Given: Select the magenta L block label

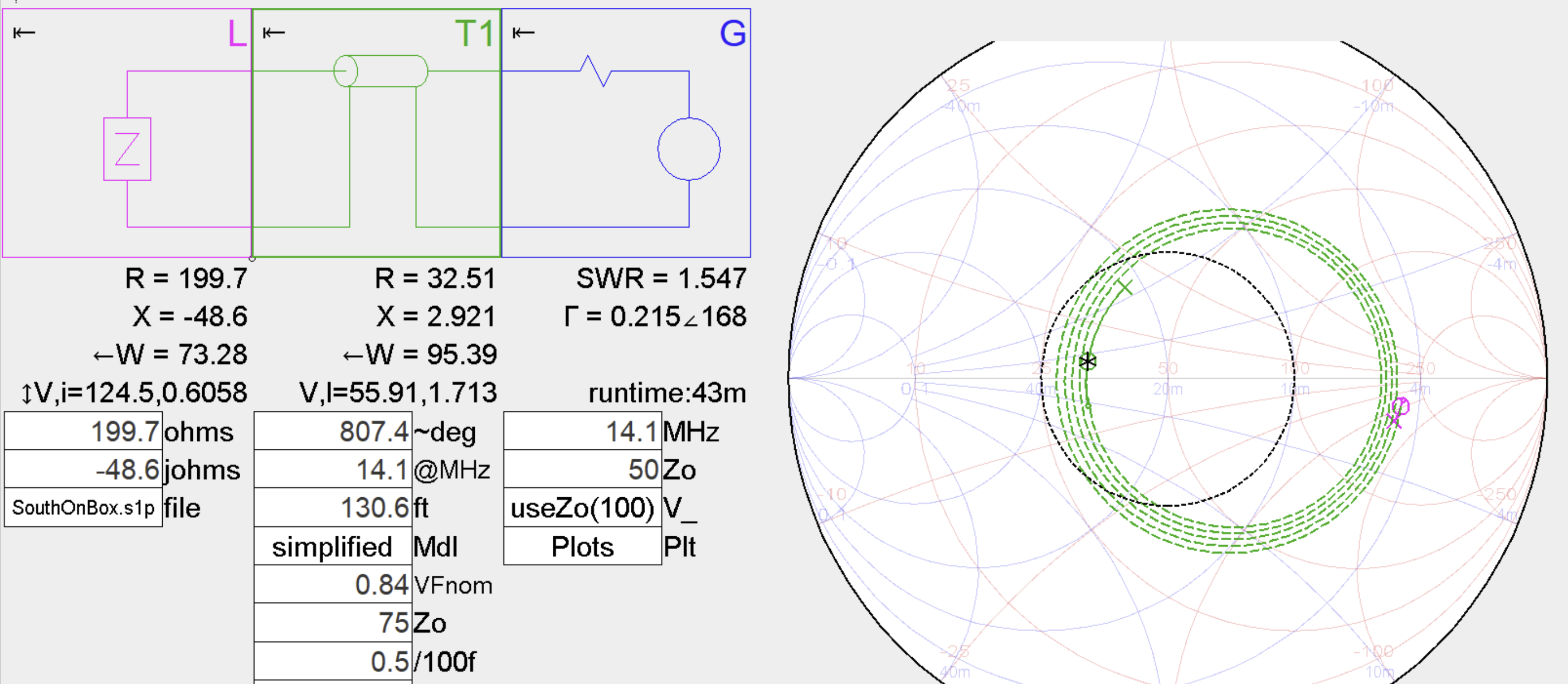Looking at the screenshot, I should pyautogui.click(x=237, y=33).
